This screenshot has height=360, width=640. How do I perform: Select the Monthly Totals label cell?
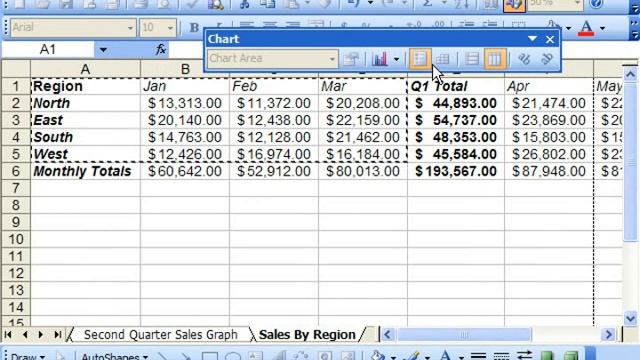pyautogui.click(x=85, y=171)
